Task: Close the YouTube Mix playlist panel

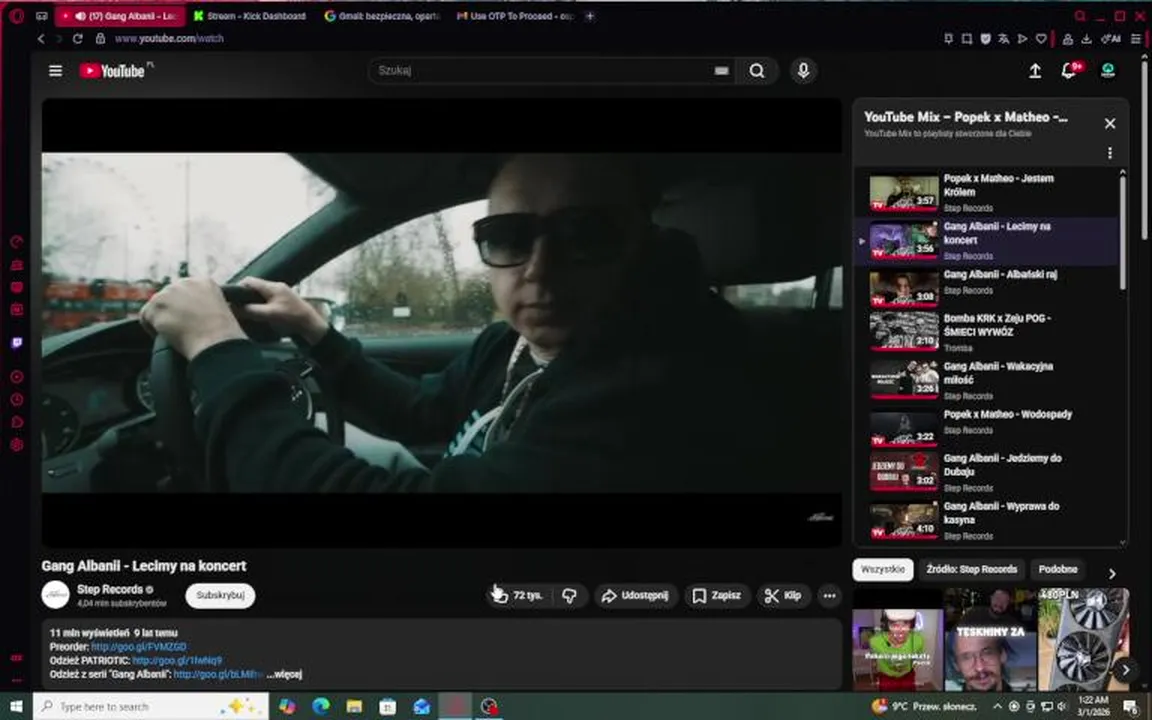Action: (x=1109, y=123)
